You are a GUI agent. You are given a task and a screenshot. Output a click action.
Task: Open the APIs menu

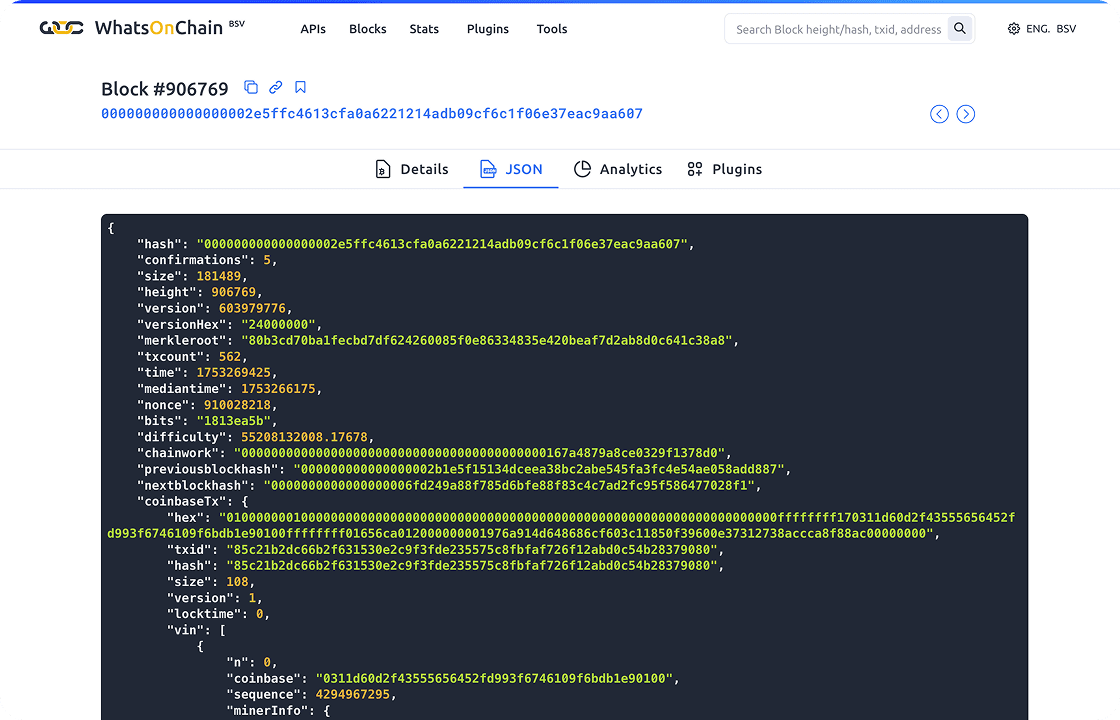pyautogui.click(x=313, y=29)
